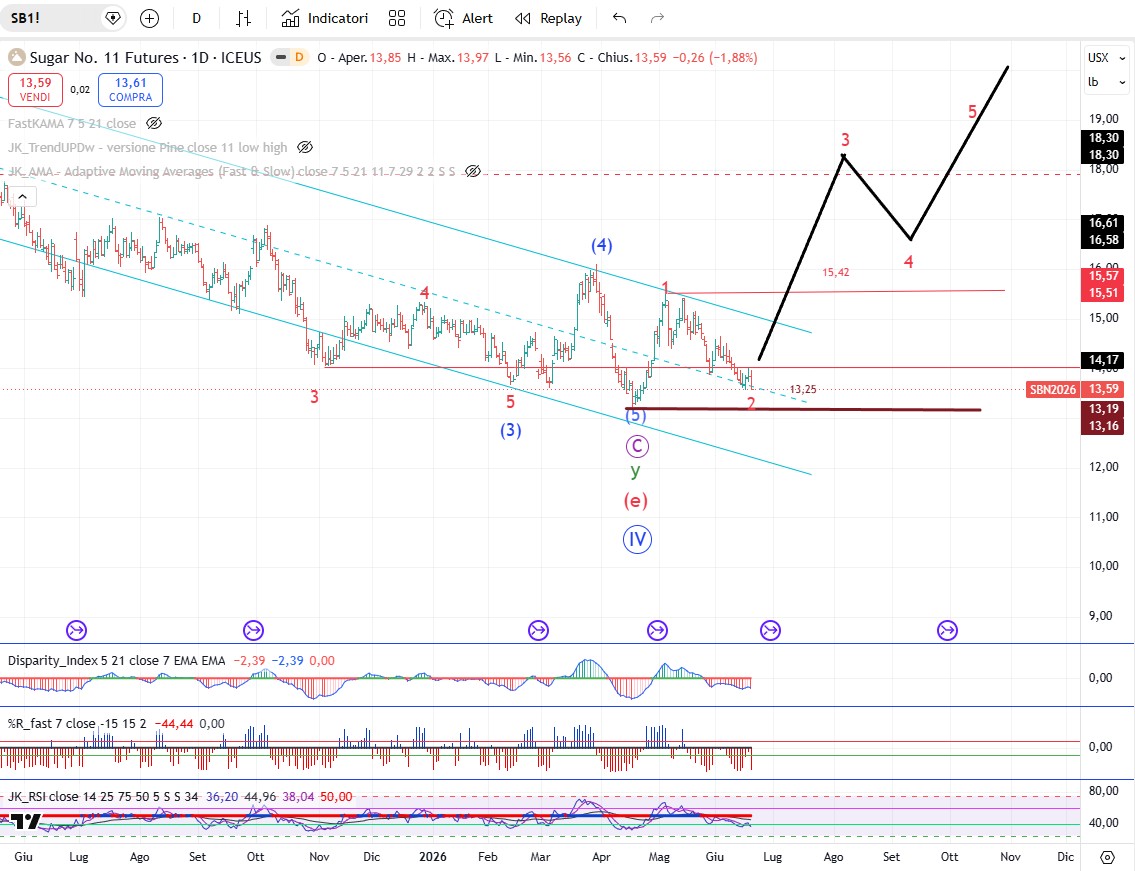Add a symbol with the plus icon
This screenshot has height=871, width=1135.
click(149, 18)
